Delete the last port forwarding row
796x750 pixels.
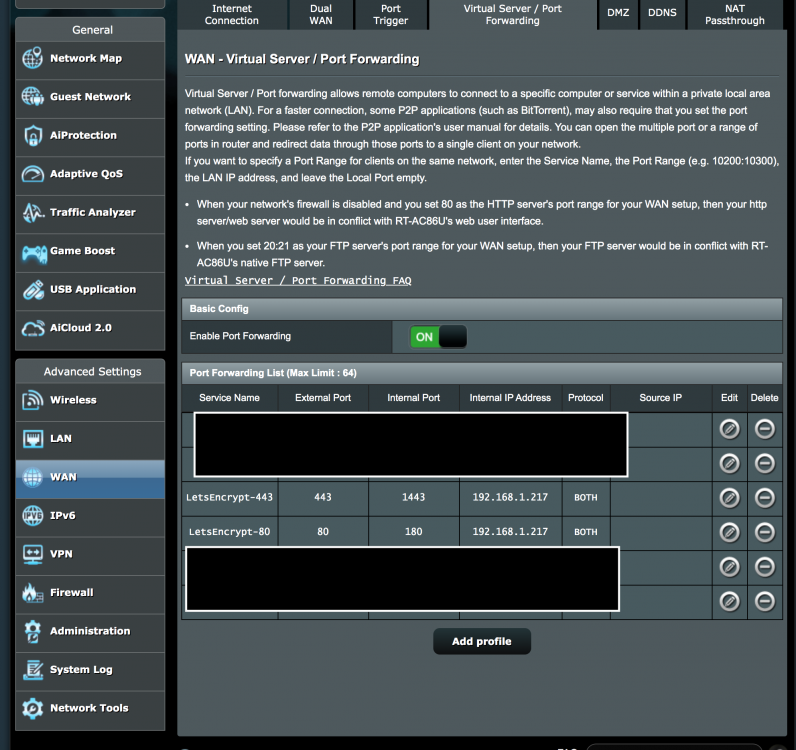pos(765,602)
